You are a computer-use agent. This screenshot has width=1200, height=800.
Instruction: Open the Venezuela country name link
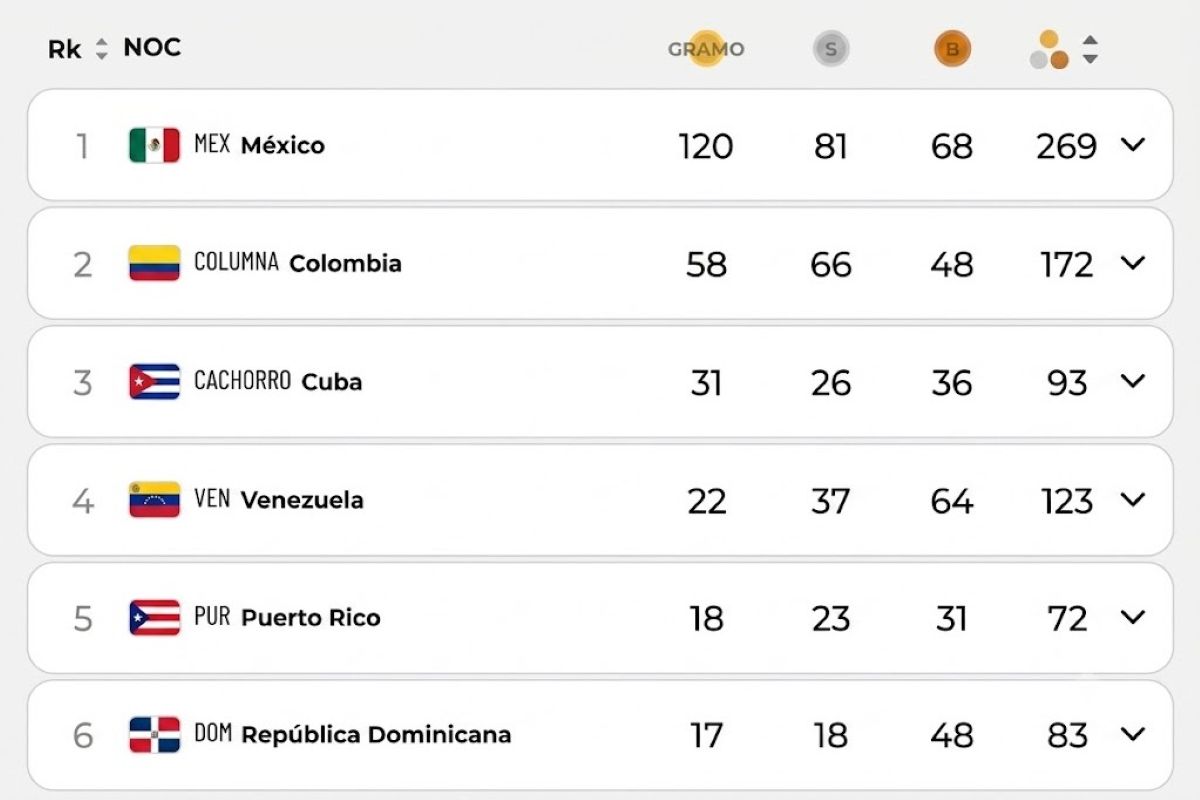pyautogui.click(x=302, y=499)
